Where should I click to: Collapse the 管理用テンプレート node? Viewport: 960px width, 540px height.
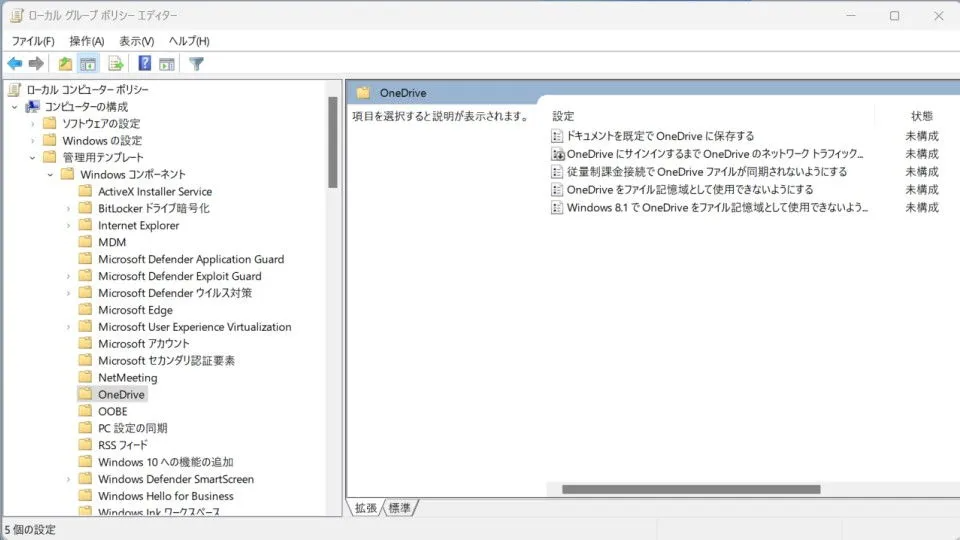[32, 157]
